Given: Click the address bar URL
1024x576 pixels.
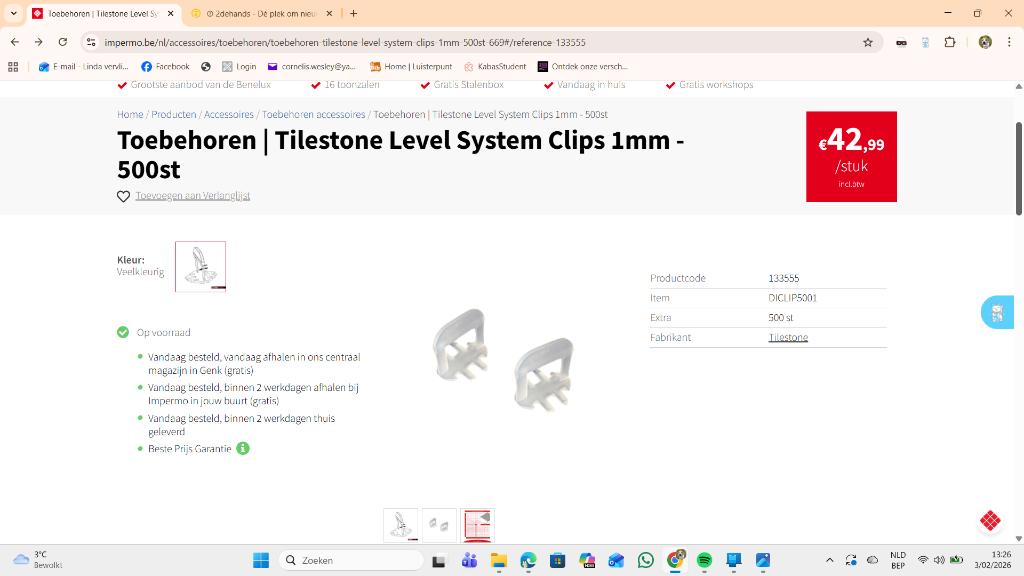Looking at the screenshot, I should [345, 42].
